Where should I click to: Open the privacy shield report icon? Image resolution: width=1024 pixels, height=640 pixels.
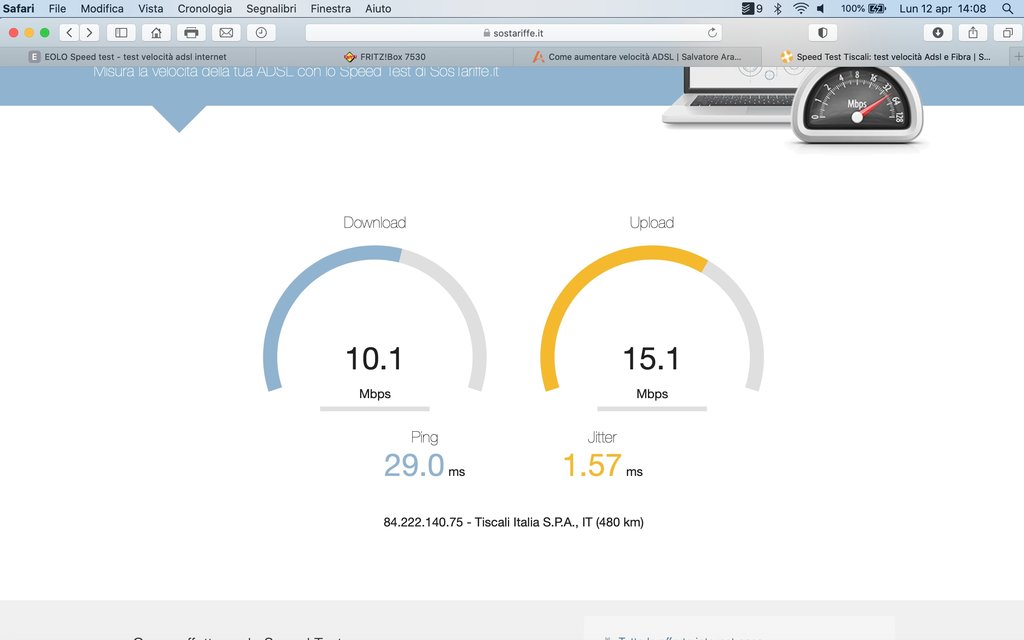822,33
